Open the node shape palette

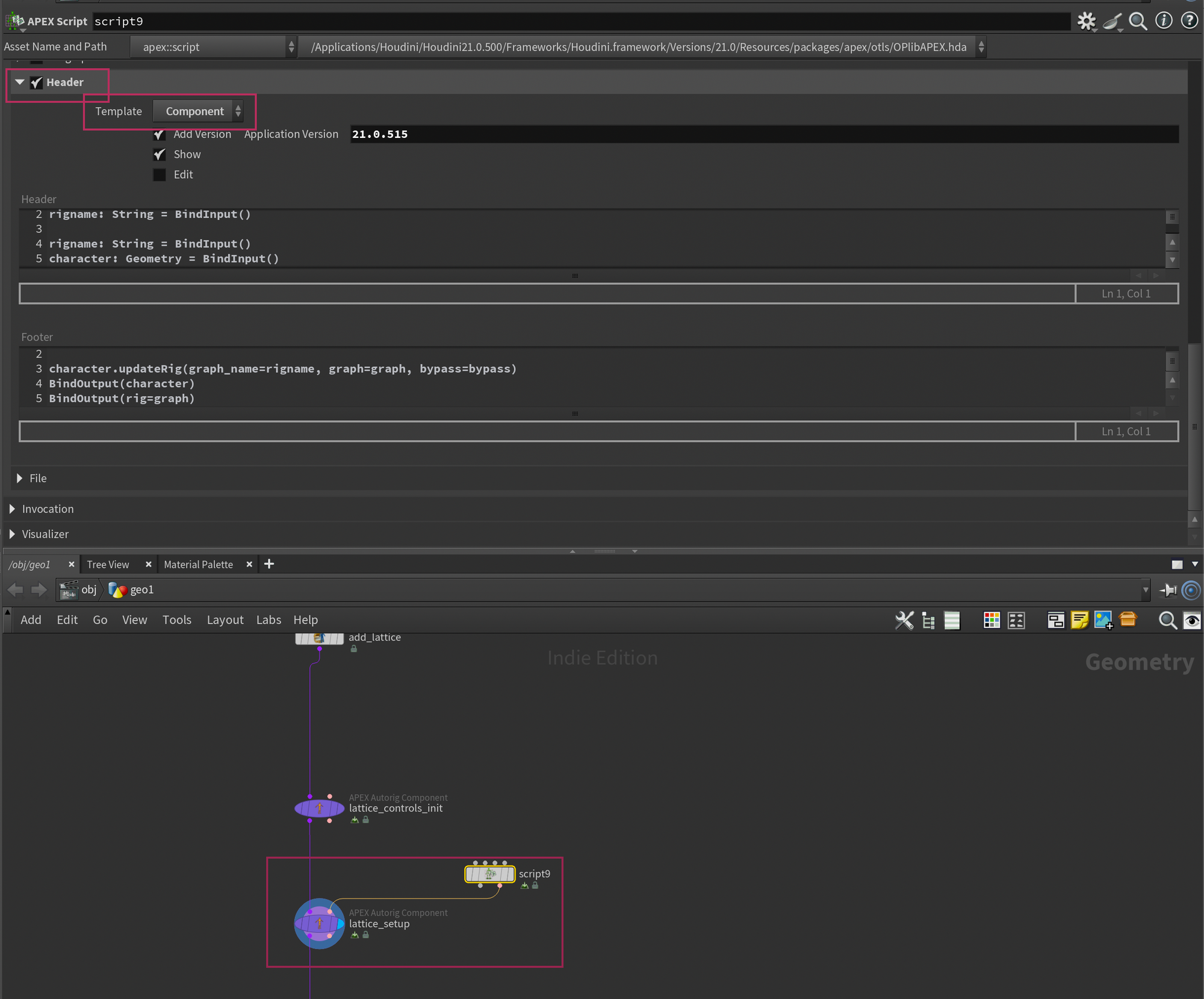pyautogui.click(x=1016, y=620)
